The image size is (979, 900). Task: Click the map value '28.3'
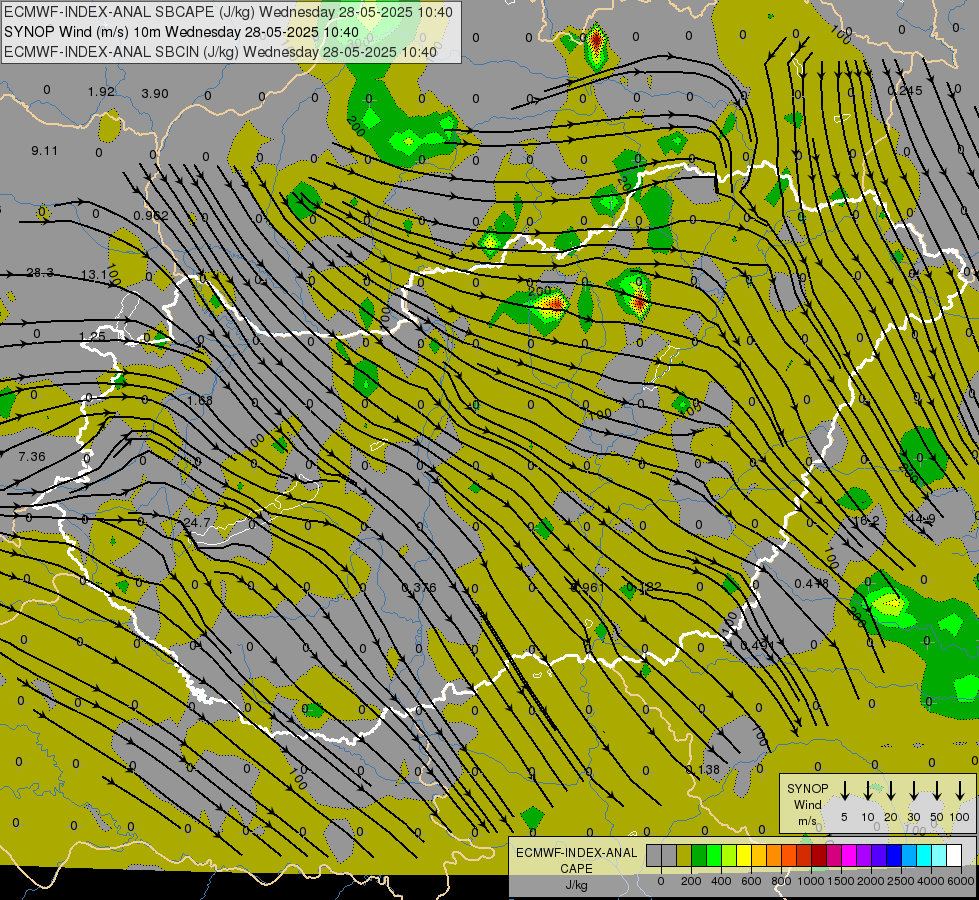pyautogui.click(x=40, y=272)
